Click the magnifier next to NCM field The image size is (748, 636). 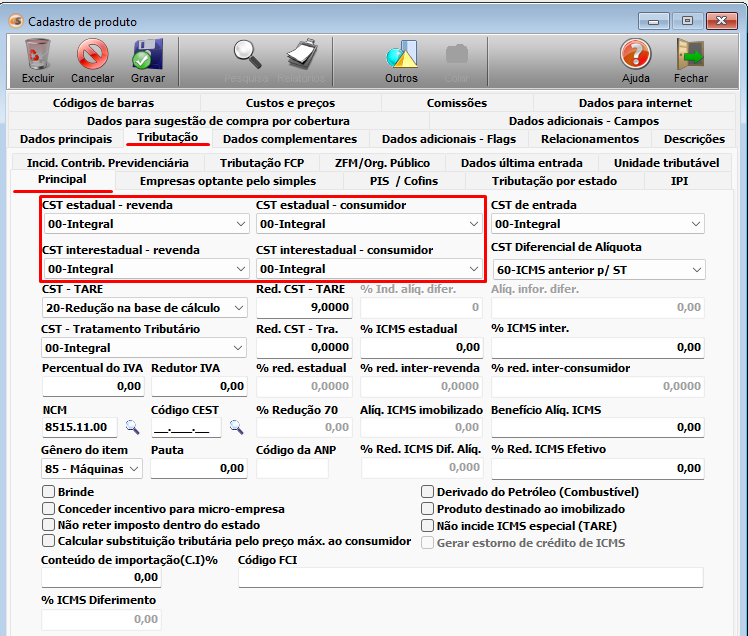click(132, 428)
